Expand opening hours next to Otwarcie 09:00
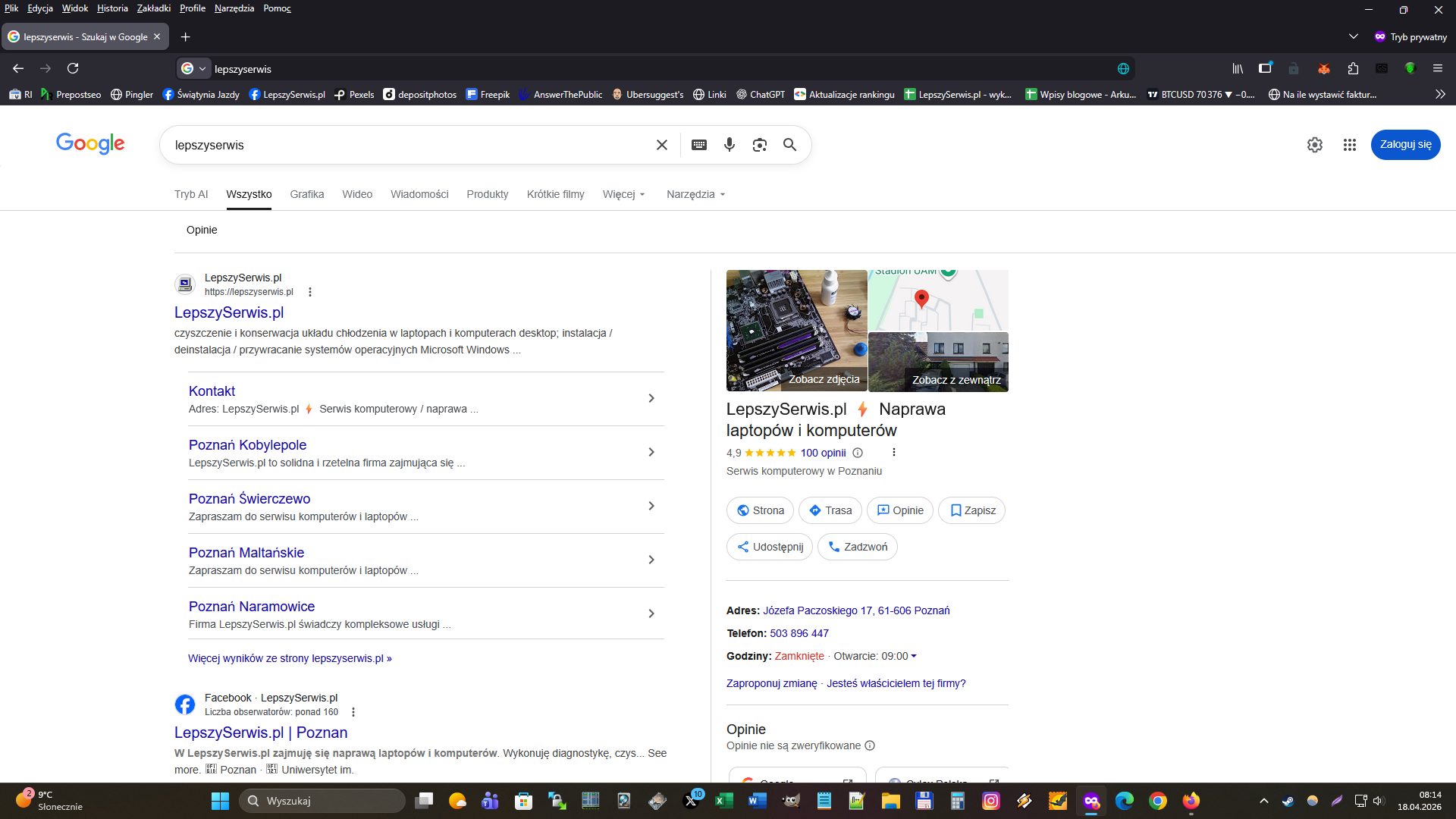1456x819 pixels. pos(914,656)
